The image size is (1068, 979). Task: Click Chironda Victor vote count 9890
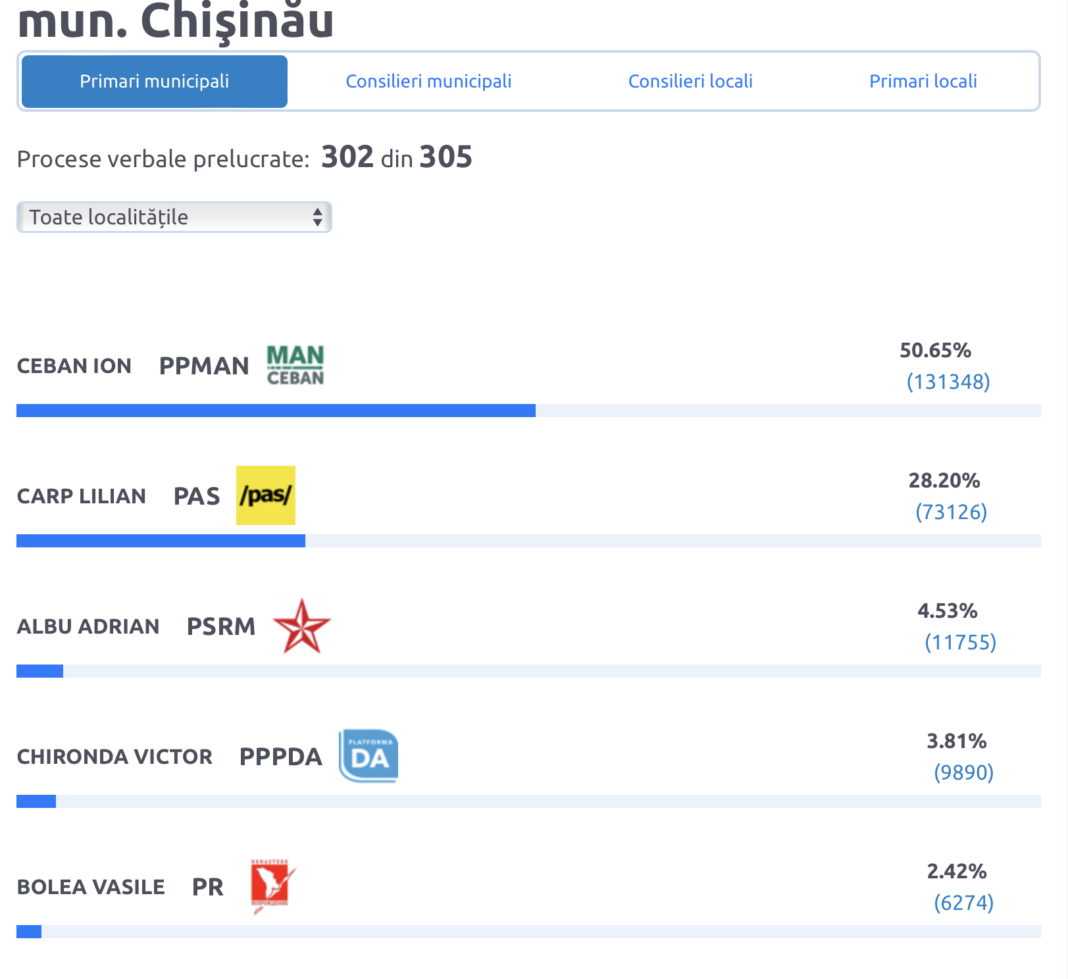[x=963, y=773]
